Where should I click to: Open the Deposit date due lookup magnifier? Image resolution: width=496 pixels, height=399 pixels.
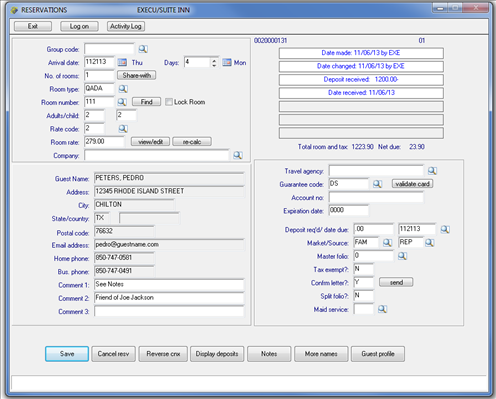pyautogui.click(x=445, y=229)
